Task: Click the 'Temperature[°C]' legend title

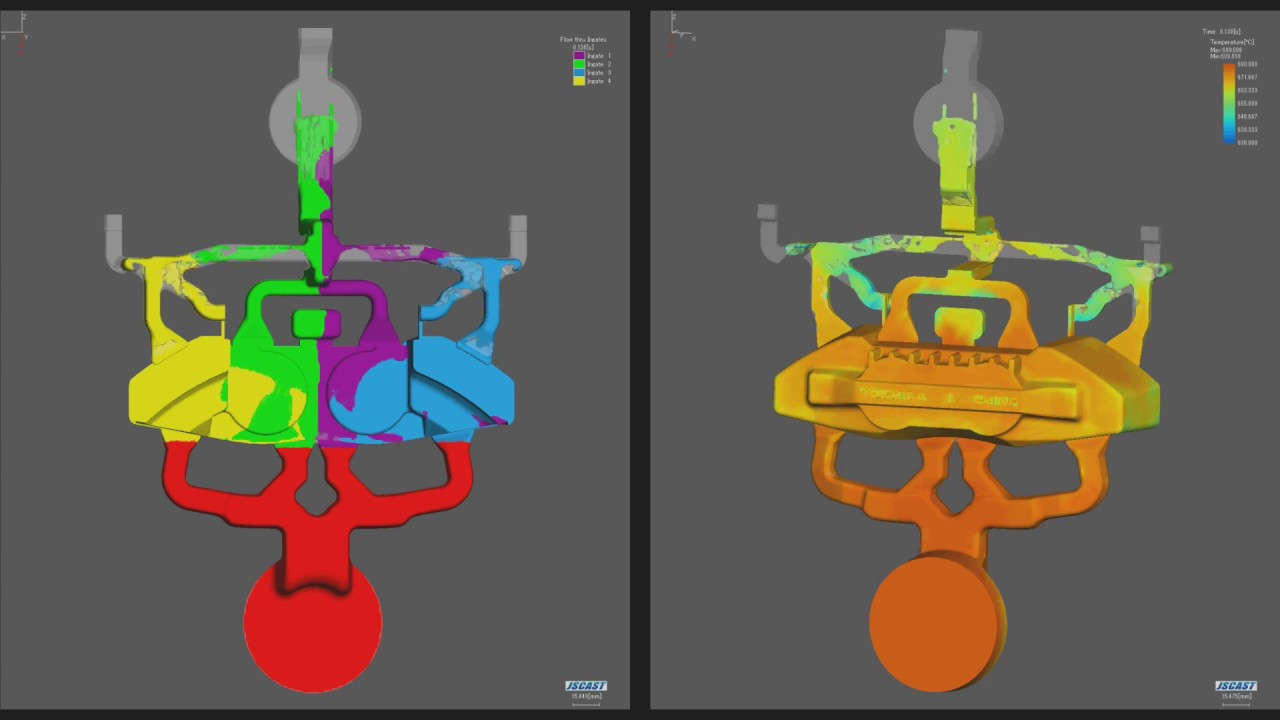Action: (x=1232, y=42)
